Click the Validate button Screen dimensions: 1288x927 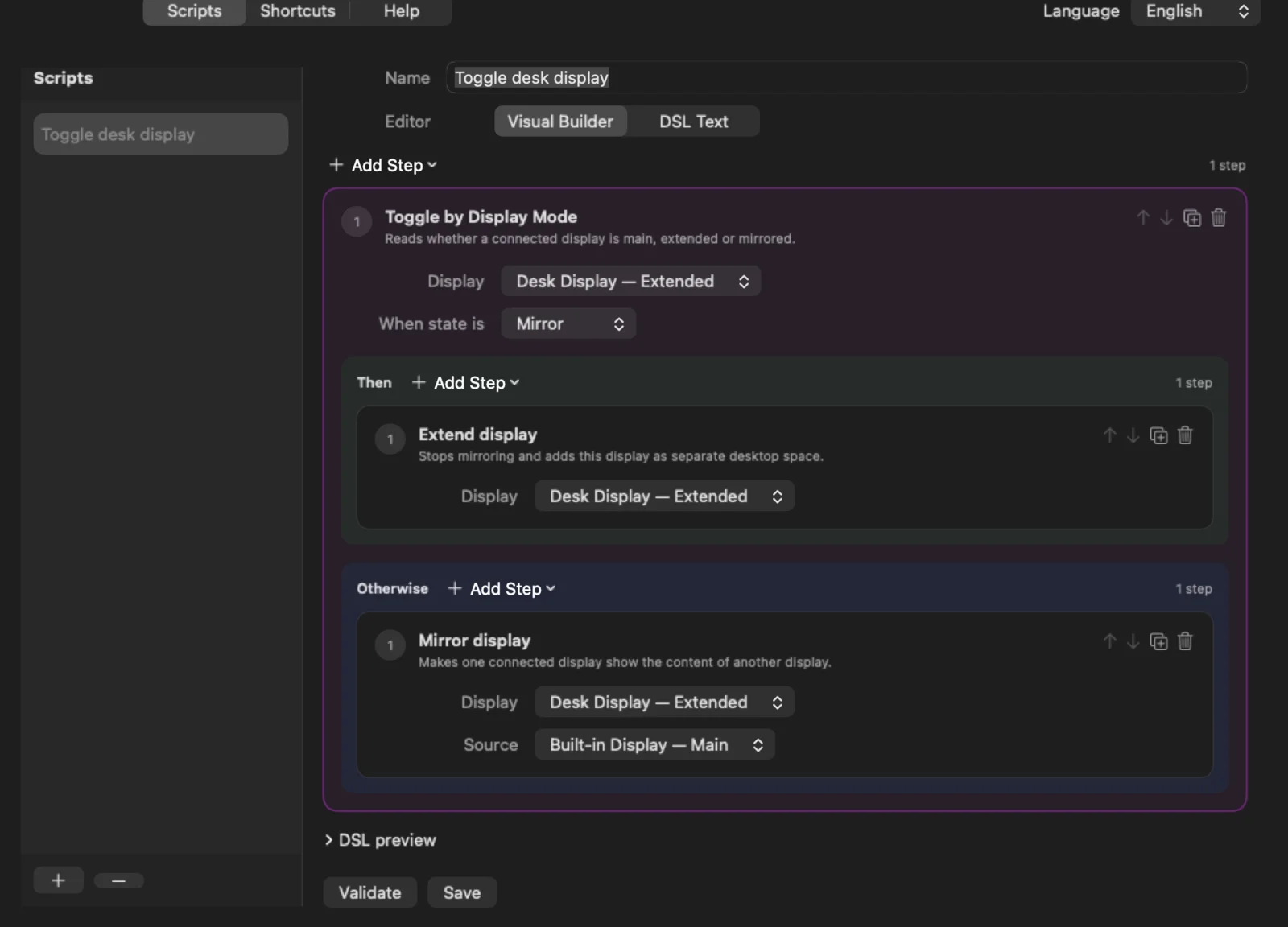(369, 892)
